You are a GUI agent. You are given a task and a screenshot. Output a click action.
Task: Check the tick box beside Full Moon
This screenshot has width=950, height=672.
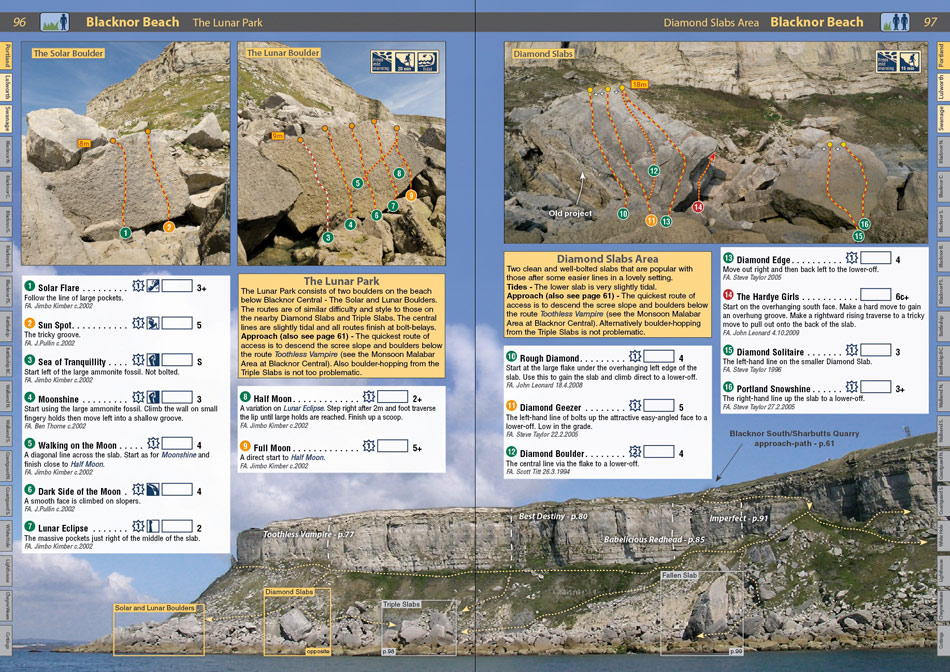pos(392,446)
